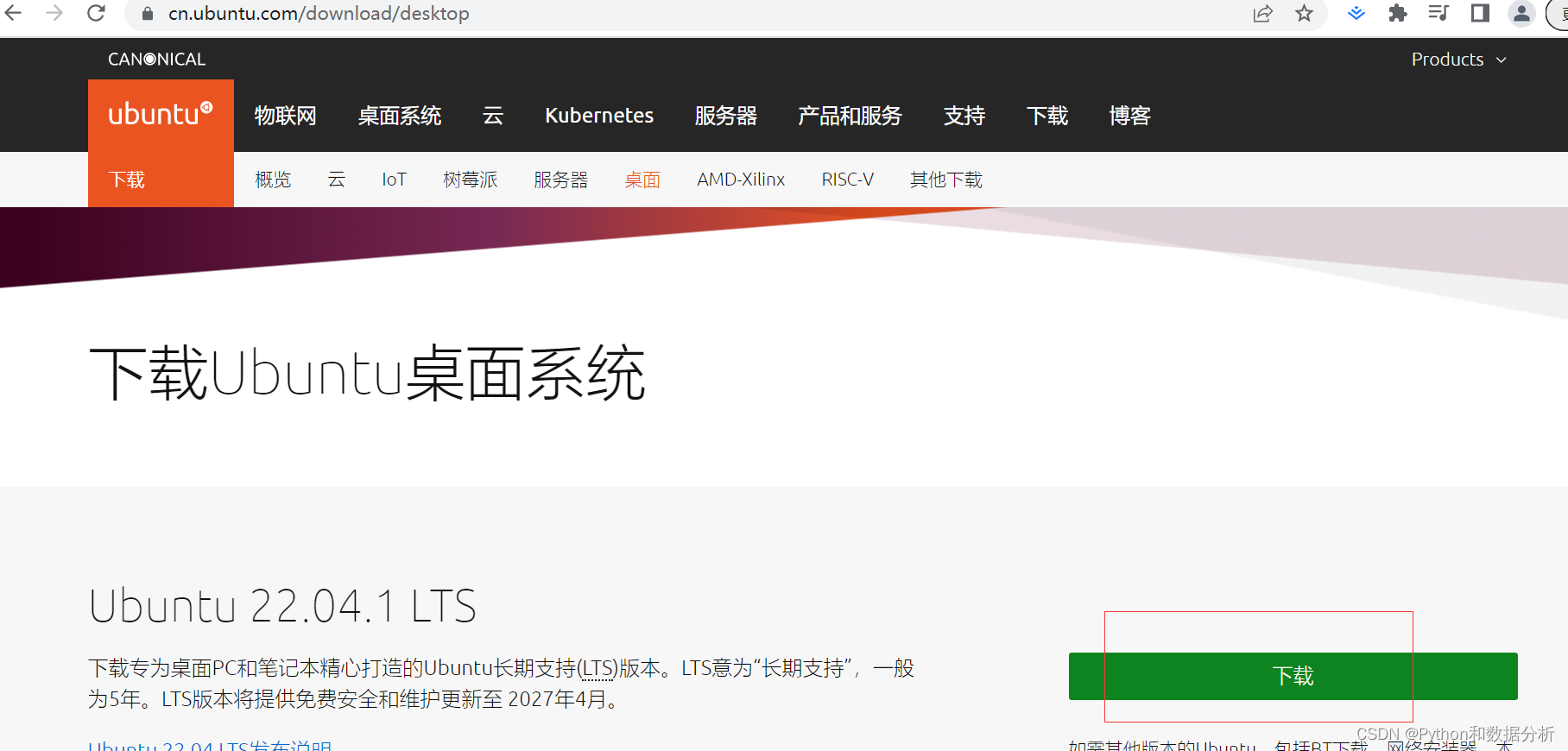The width and height of the screenshot is (1568, 751).
Task: Switch to the IoT sub-tab
Action: pyautogui.click(x=394, y=180)
